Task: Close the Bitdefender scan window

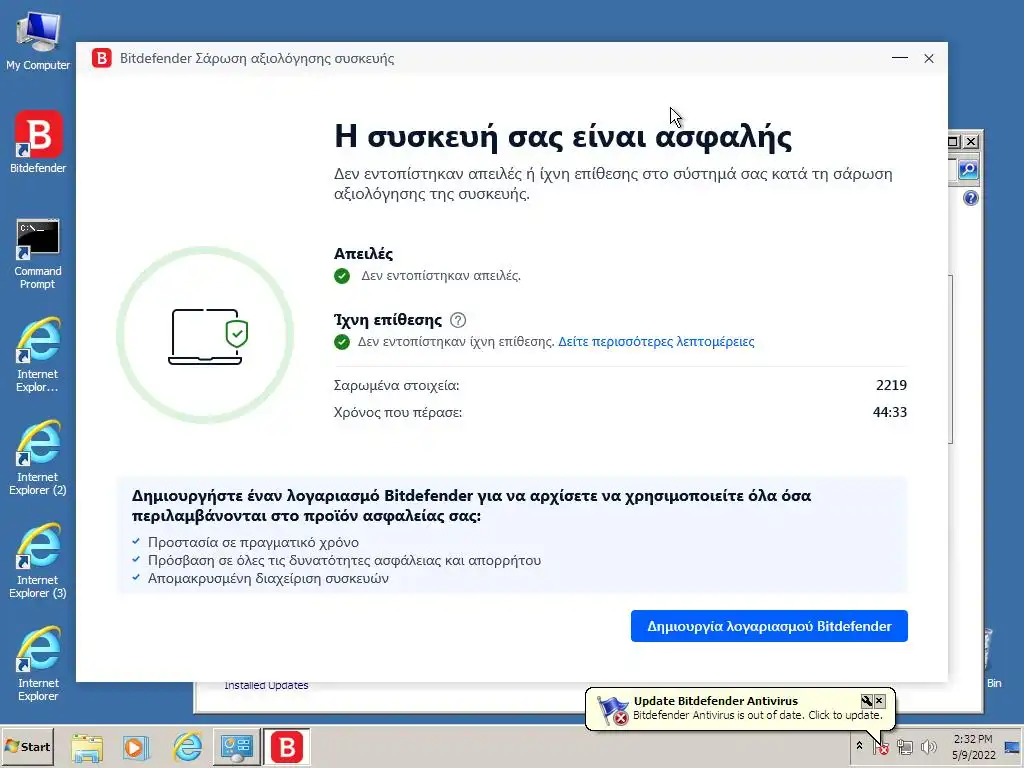Action: click(x=929, y=58)
